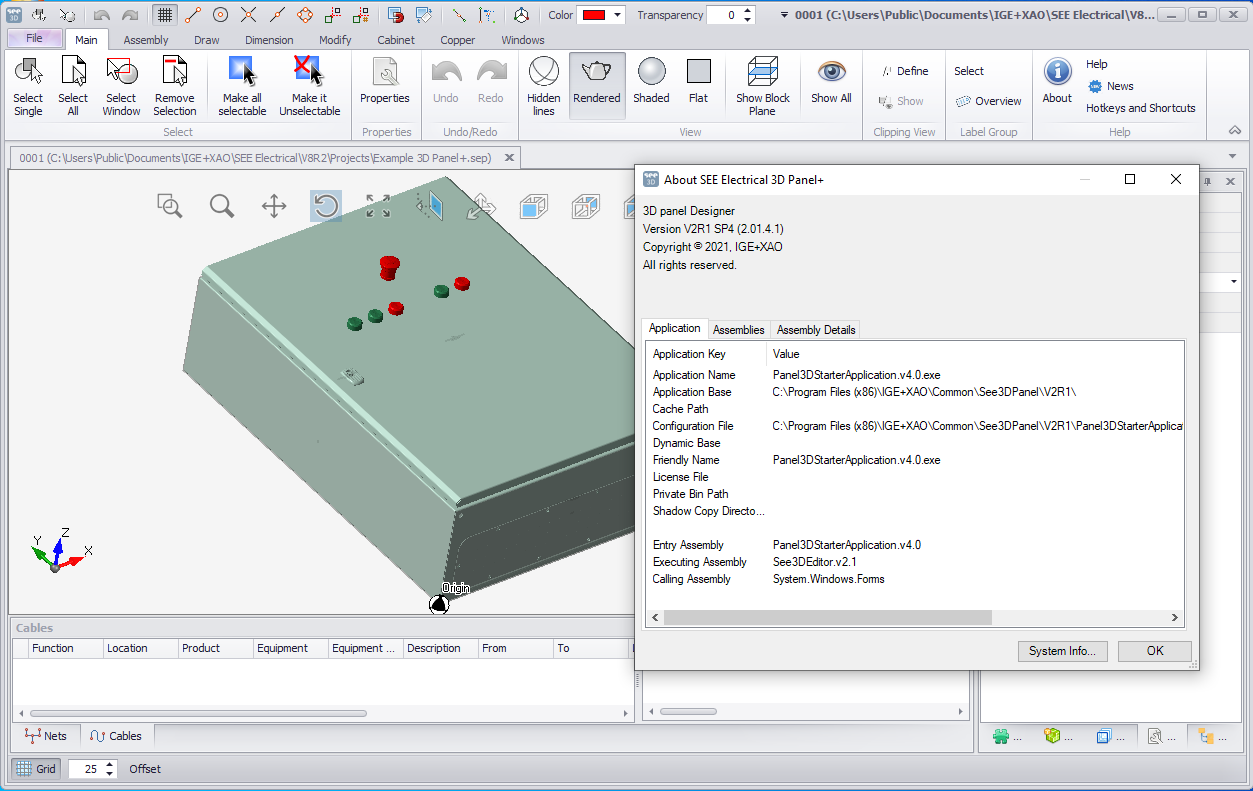The image size is (1253, 791).
Task: Click the Redo ribbon button
Action: click(491, 80)
